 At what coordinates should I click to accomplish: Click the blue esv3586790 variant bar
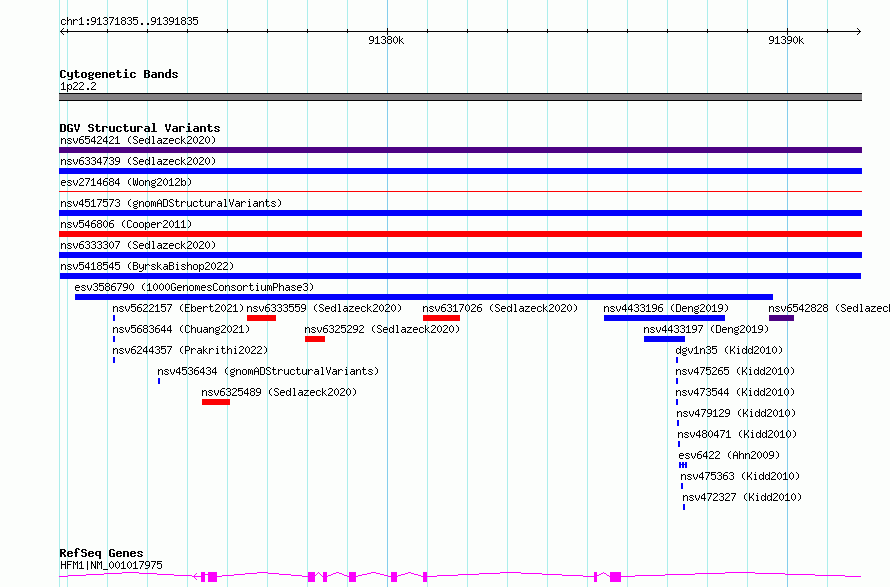pyautogui.click(x=424, y=297)
